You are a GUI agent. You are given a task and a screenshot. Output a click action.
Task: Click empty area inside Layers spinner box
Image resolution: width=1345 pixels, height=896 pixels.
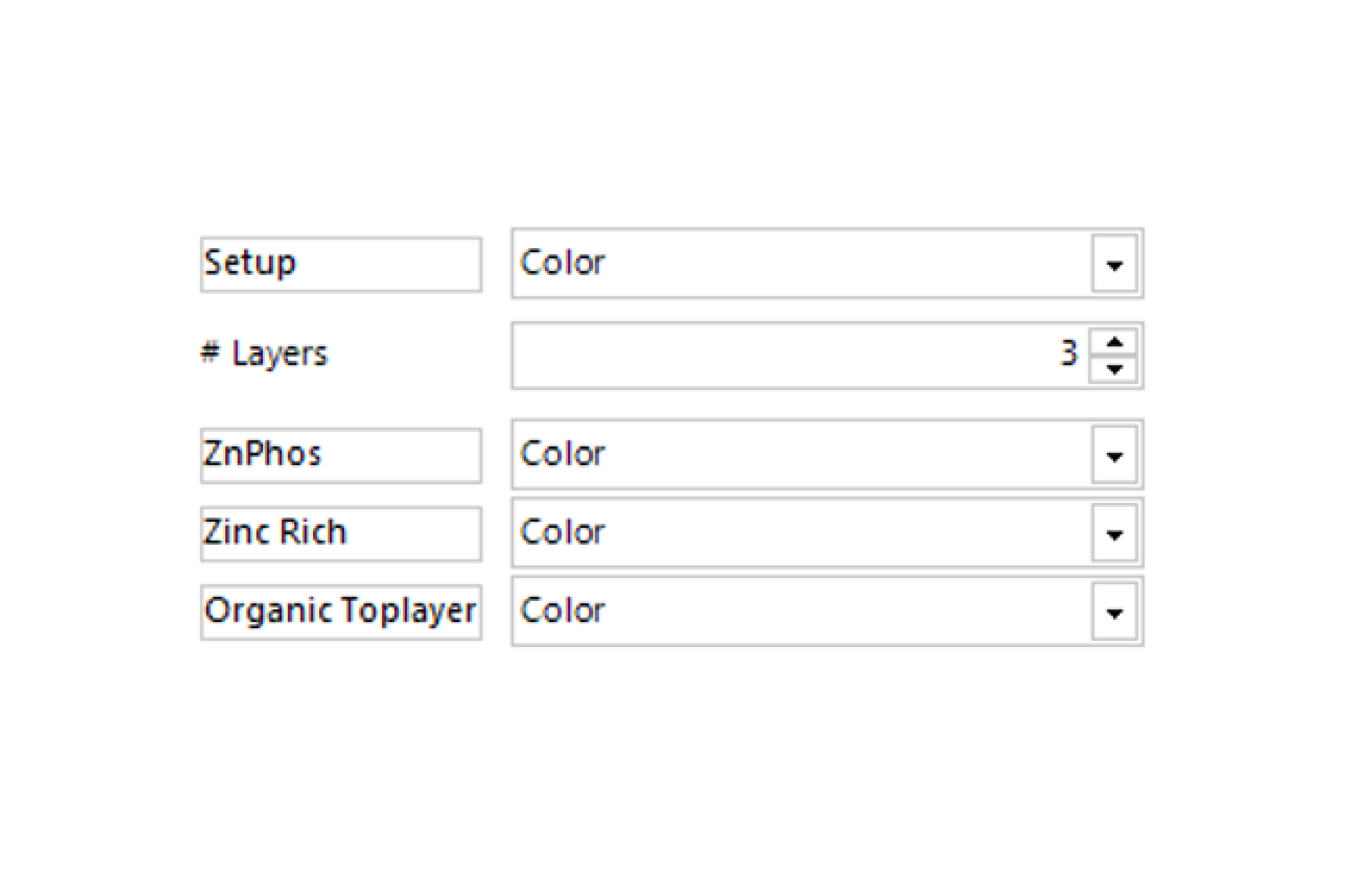pos(783,355)
